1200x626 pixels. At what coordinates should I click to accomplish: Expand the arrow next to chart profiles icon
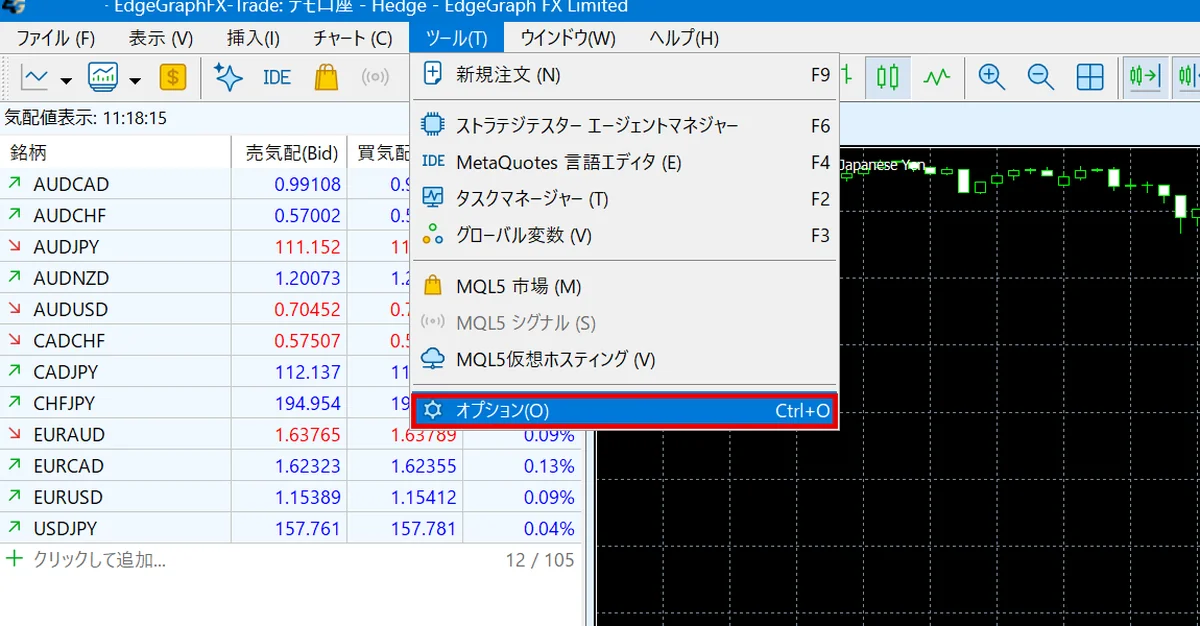pyautogui.click(x=135, y=80)
